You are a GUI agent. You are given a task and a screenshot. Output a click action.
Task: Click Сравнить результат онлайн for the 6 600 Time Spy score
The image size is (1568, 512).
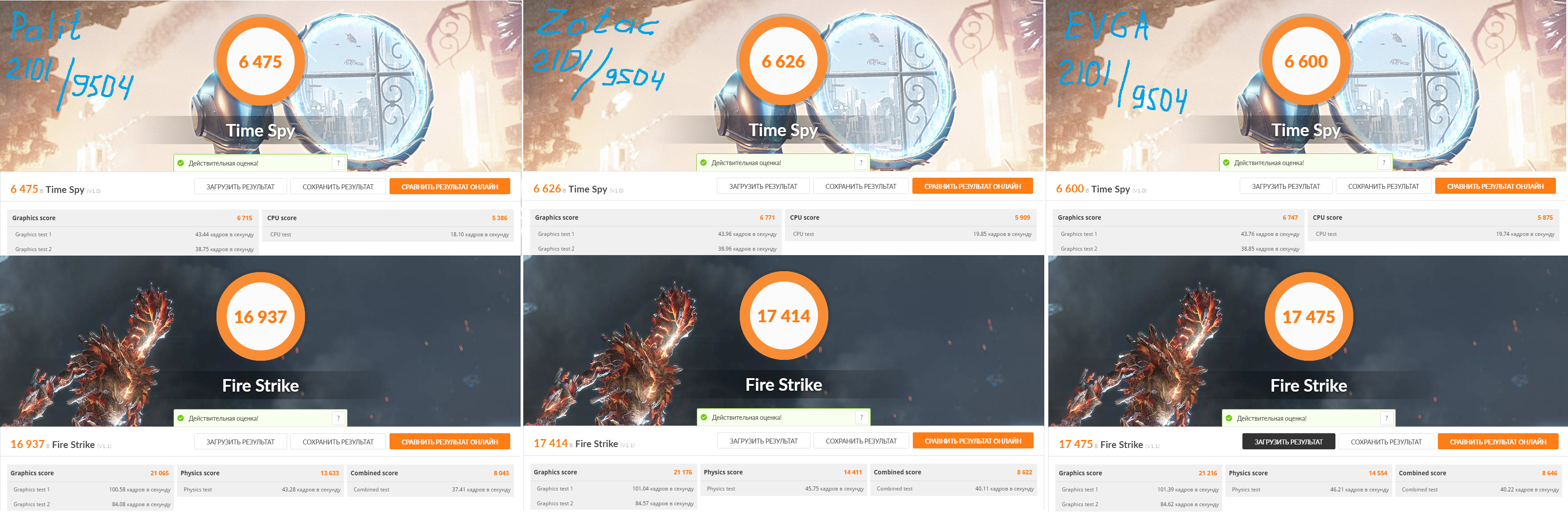(1495, 186)
